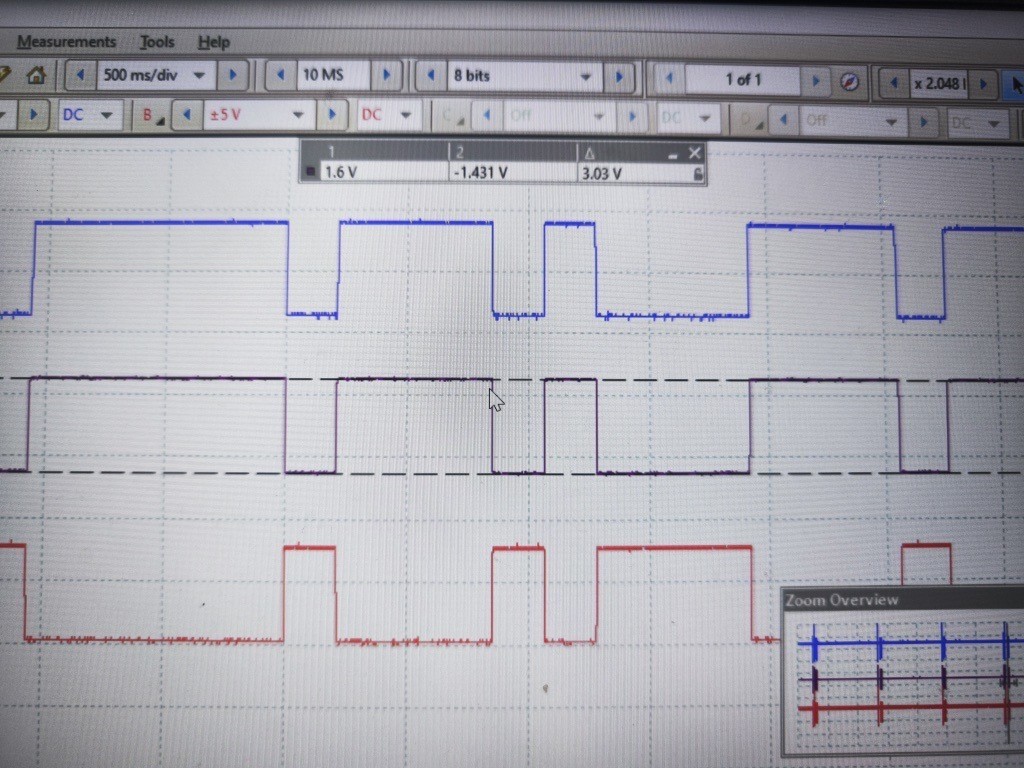Click the 10 MS samples field
This screenshot has height=768, width=1024.
(x=333, y=75)
